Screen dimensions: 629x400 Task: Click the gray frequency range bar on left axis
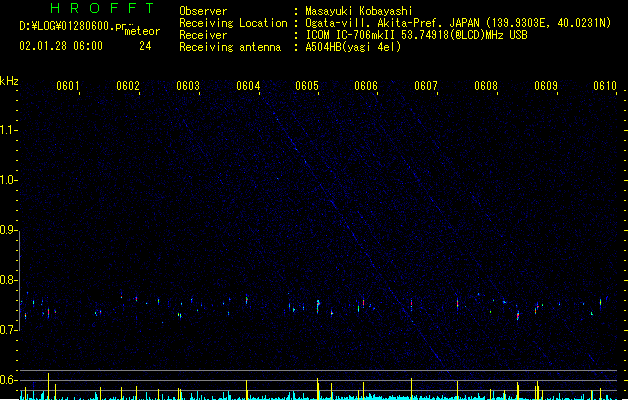(x=20, y=280)
